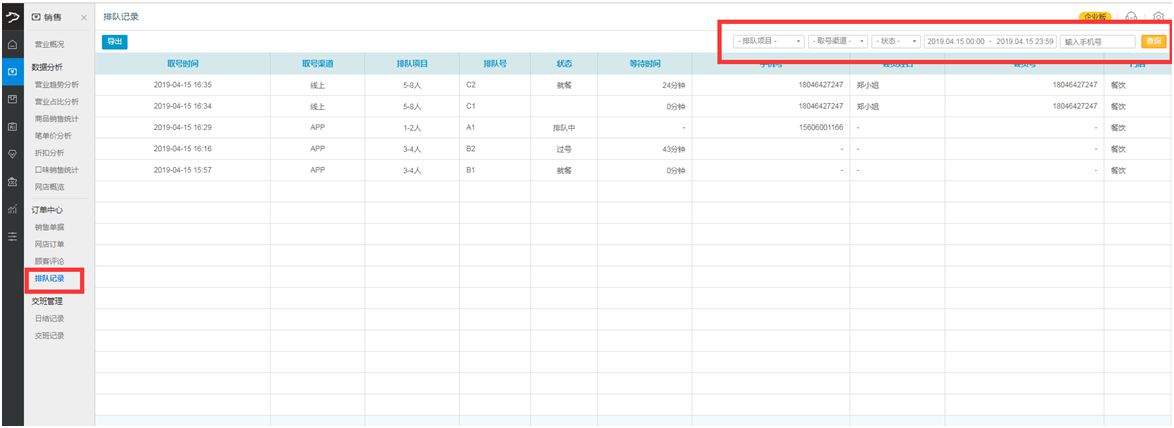This screenshot has width=1174, height=428.
Task: Open 排队记录 in the sidebar menu
Action: click(x=50, y=278)
